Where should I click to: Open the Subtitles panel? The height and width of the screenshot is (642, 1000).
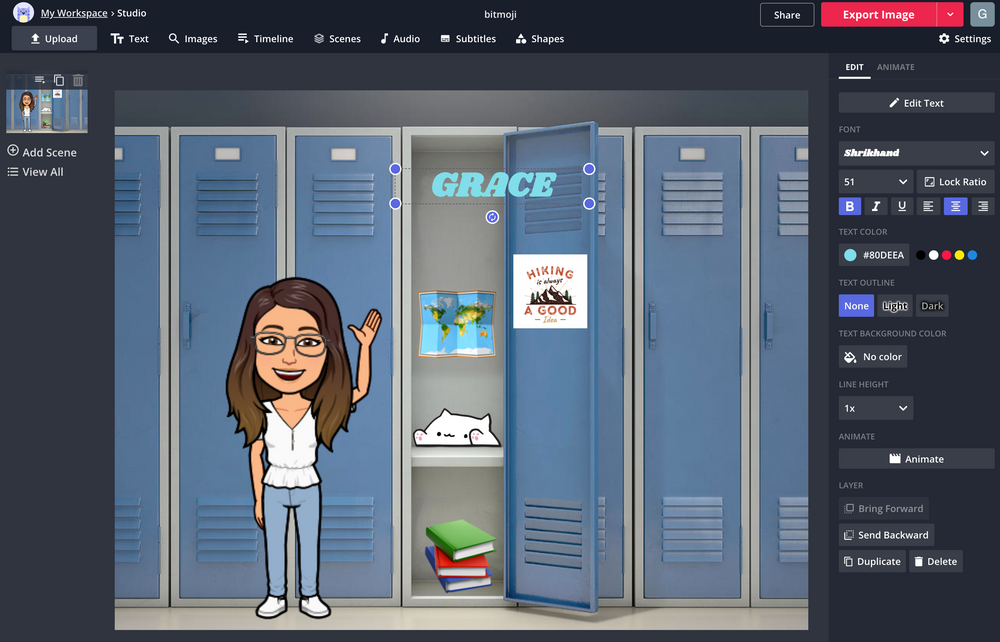pos(467,38)
